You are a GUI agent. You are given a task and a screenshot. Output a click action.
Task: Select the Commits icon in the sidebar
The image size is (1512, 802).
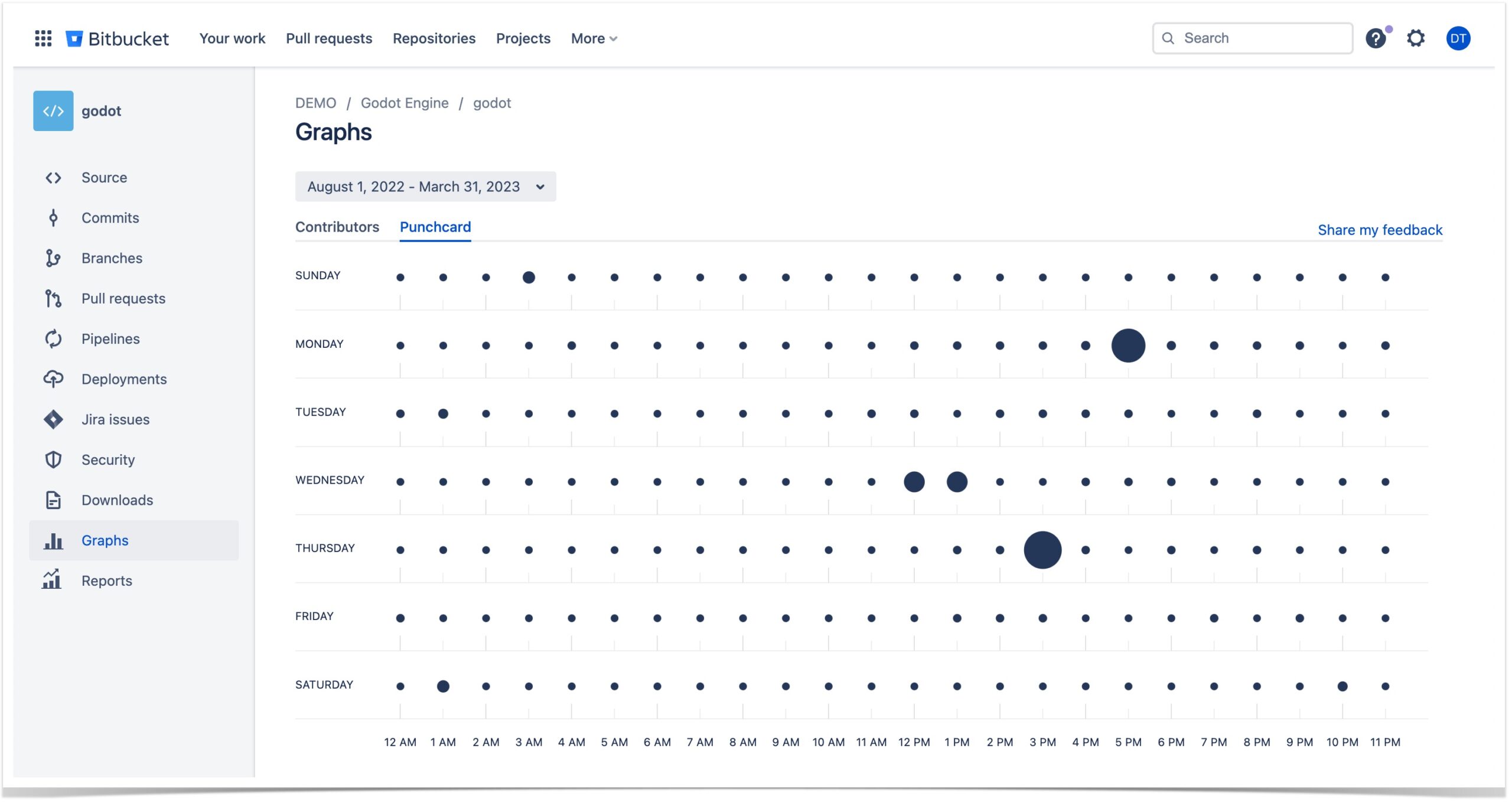(53, 217)
